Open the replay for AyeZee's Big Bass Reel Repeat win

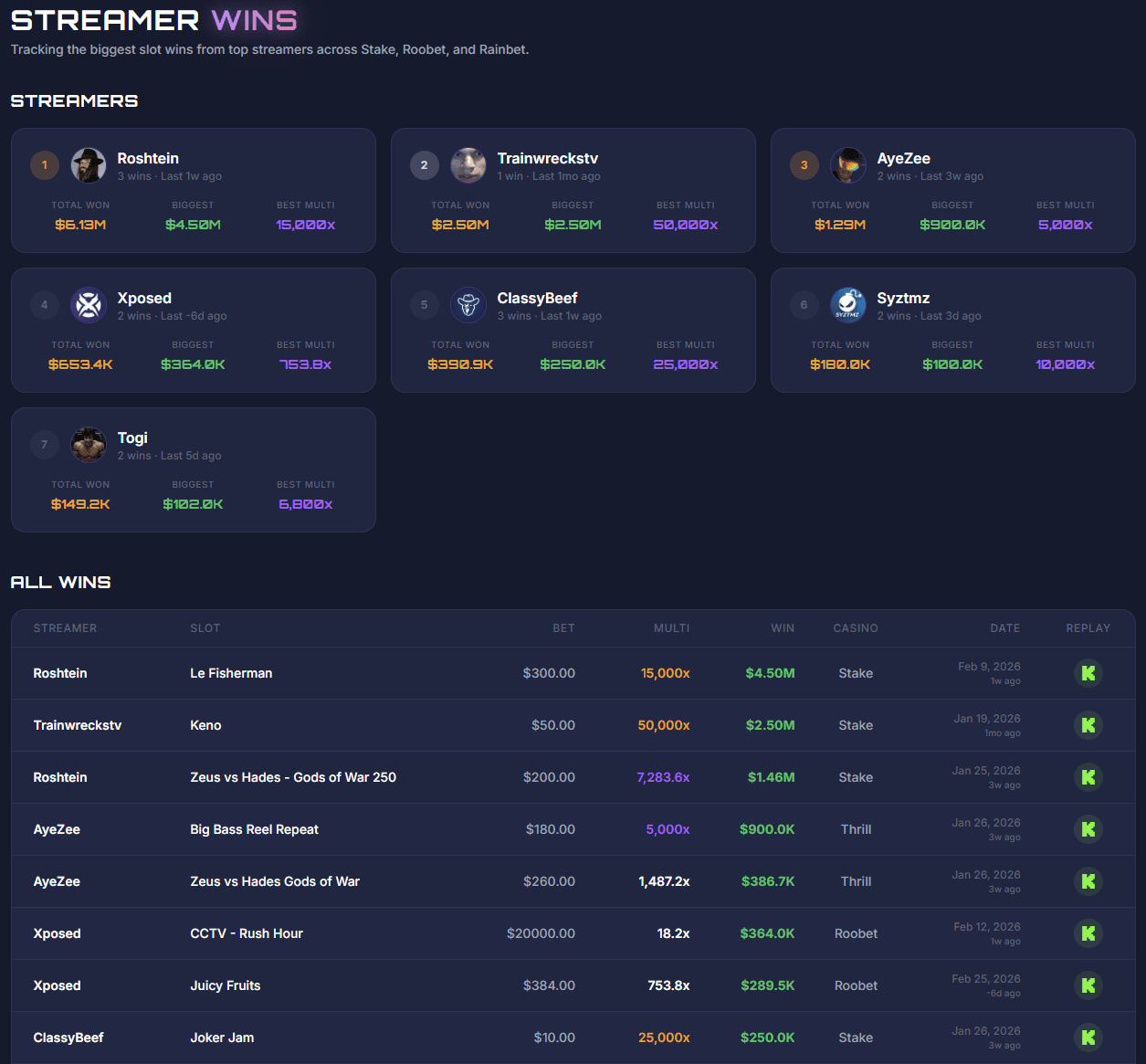point(1088,829)
